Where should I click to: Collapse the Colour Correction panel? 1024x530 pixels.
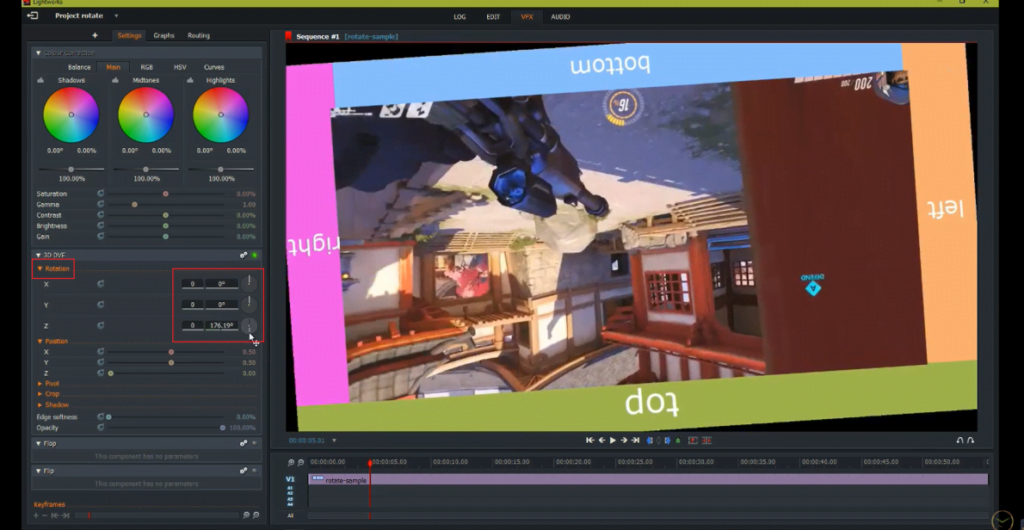[x=38, y=53]
